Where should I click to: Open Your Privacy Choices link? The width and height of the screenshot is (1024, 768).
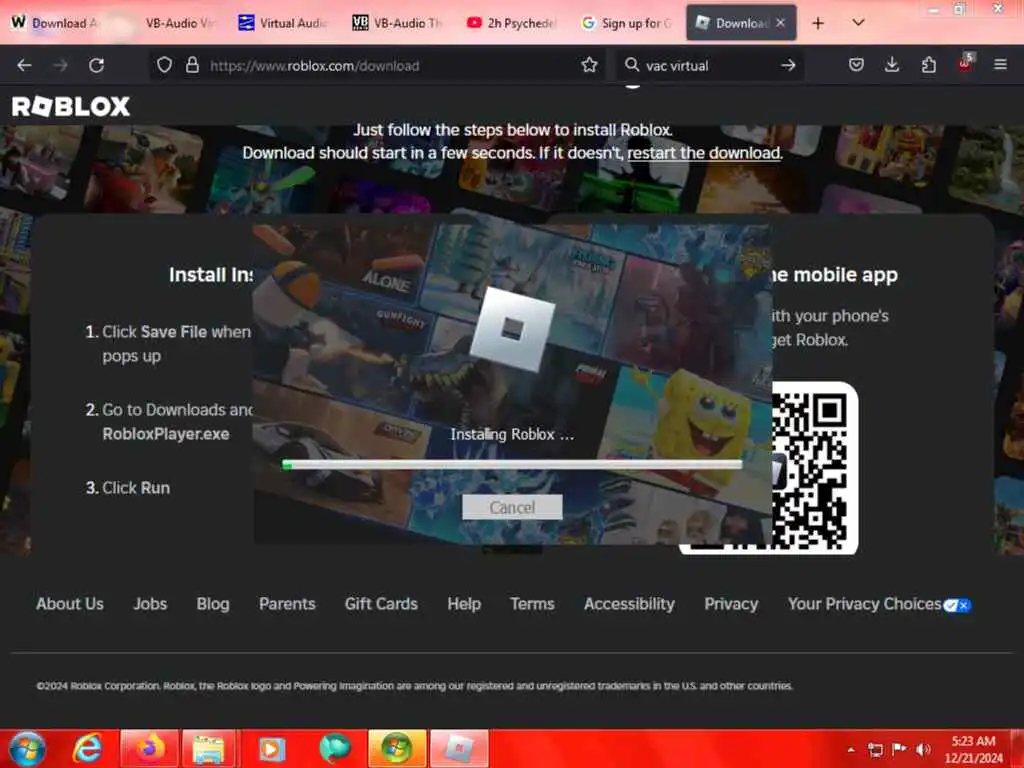tap(865, 604)
